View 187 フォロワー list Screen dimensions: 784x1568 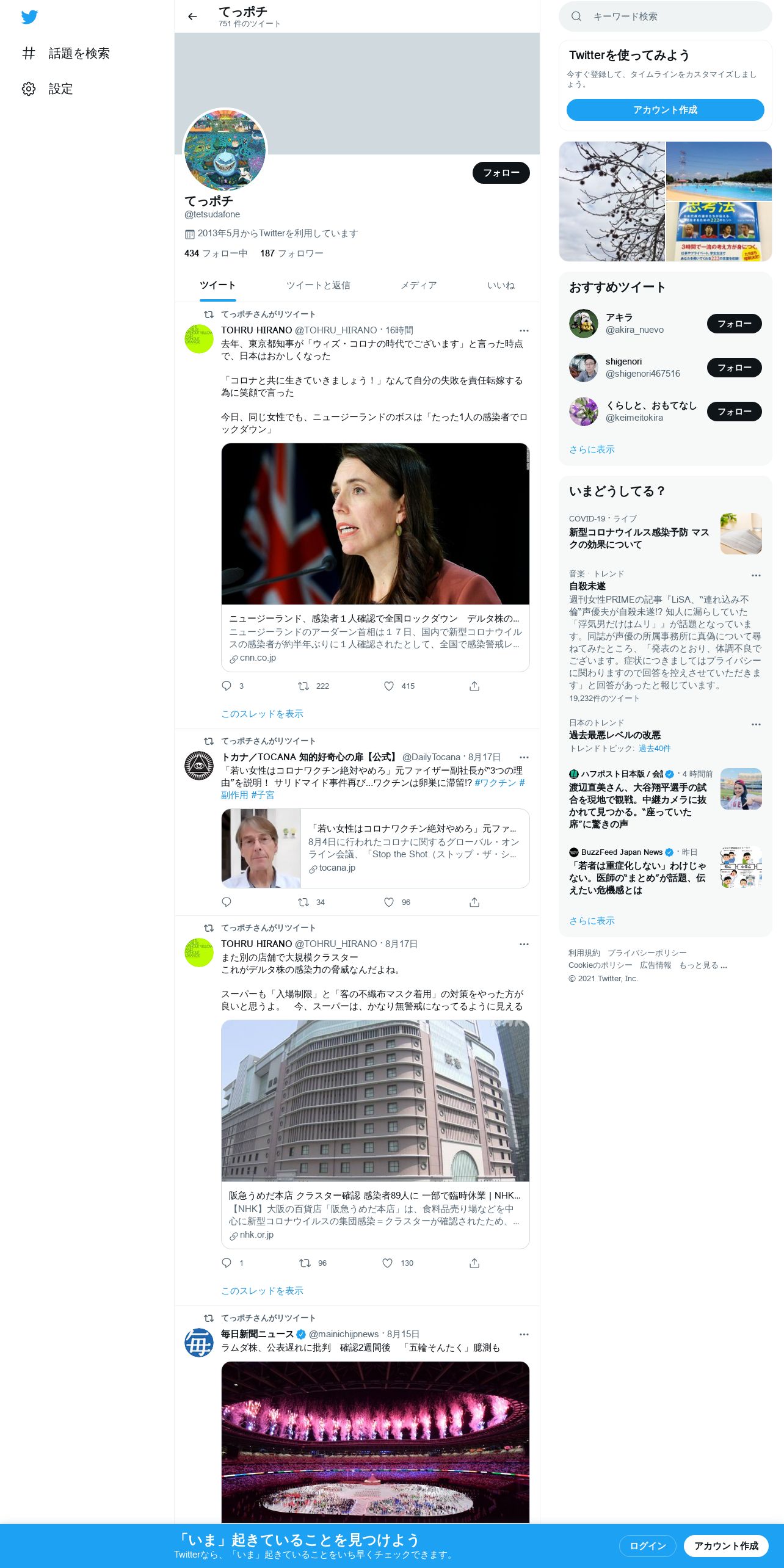pos(292,253)
